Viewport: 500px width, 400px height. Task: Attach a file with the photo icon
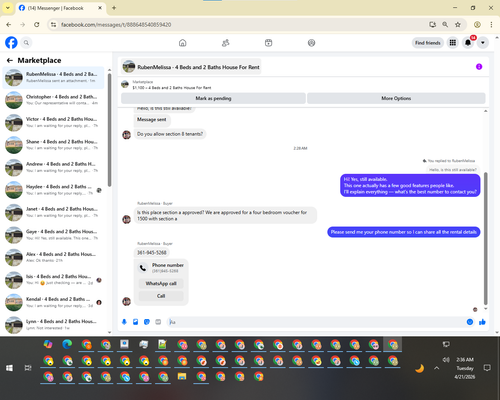coord(135,322)
